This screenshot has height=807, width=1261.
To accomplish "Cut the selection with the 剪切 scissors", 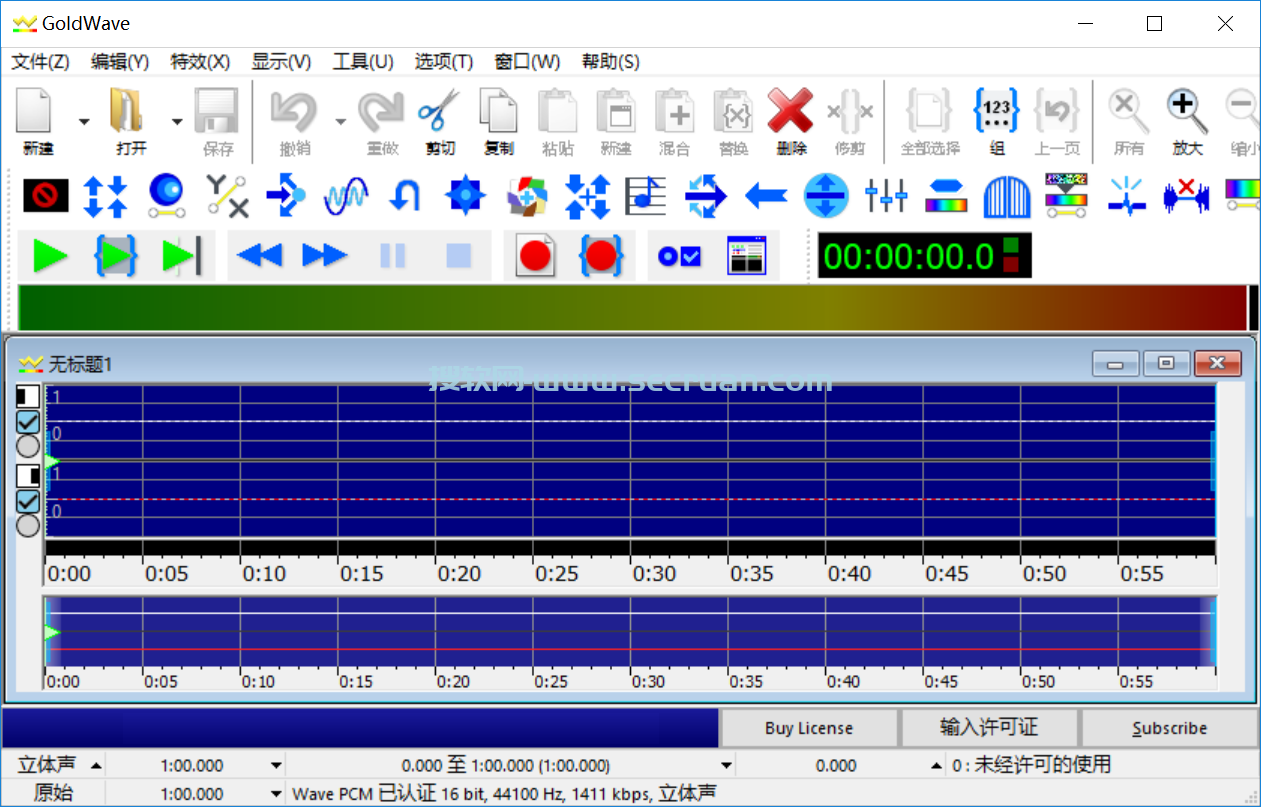I will coord(440,121).
